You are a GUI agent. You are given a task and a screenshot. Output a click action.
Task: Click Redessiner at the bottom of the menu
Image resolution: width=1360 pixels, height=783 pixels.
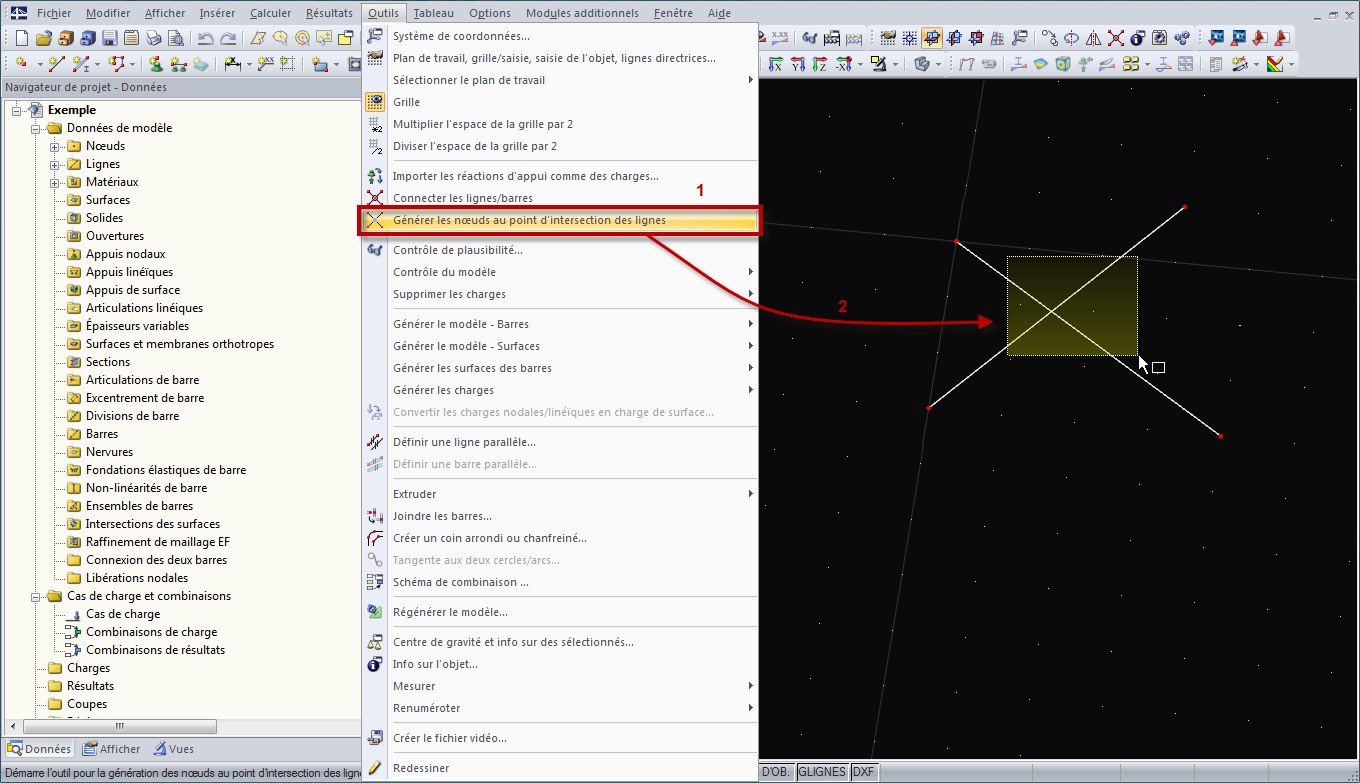point(560,768)
